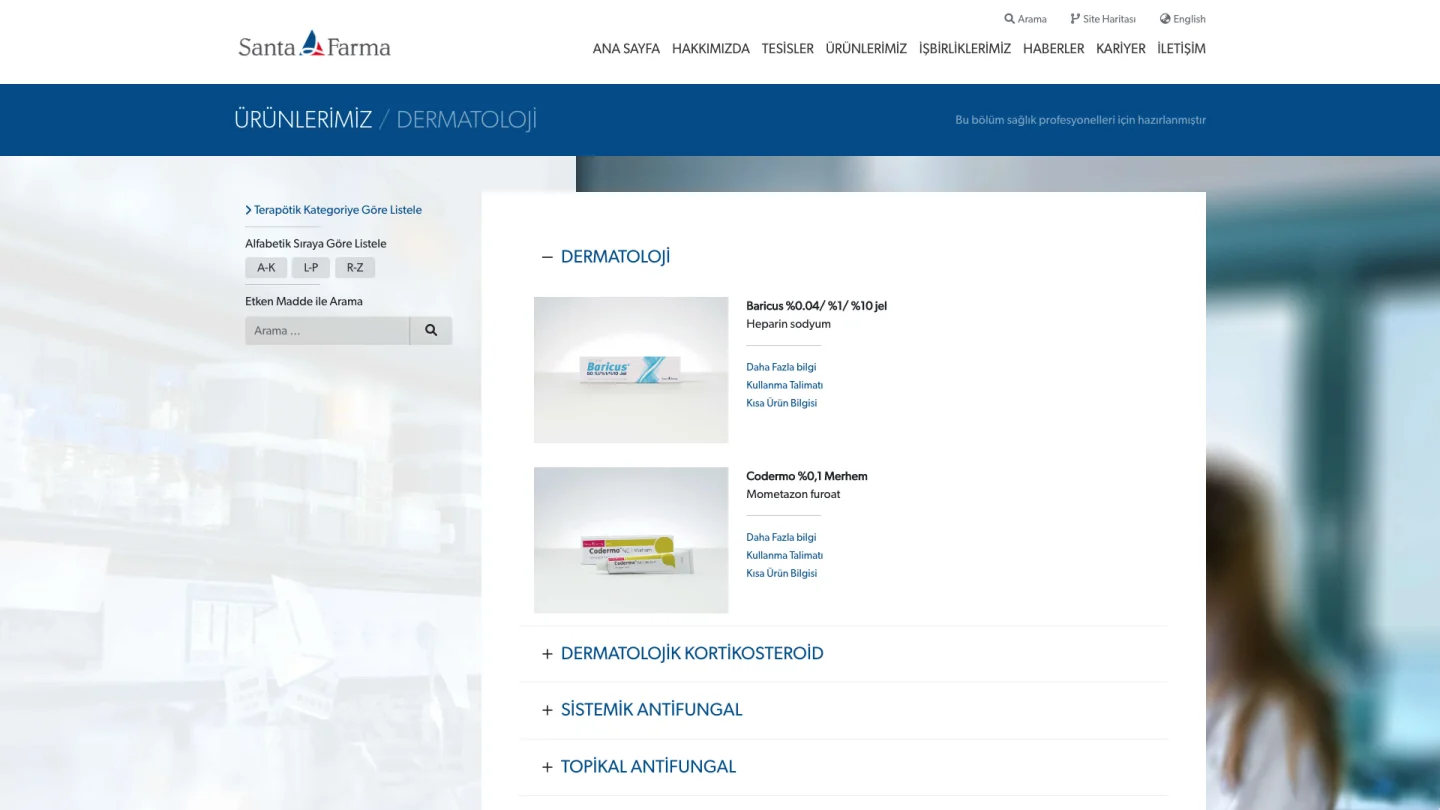The image size is (1440, 810).
Task: Open Kullanma Talimatı for Baricus
Action: point(785,385)
